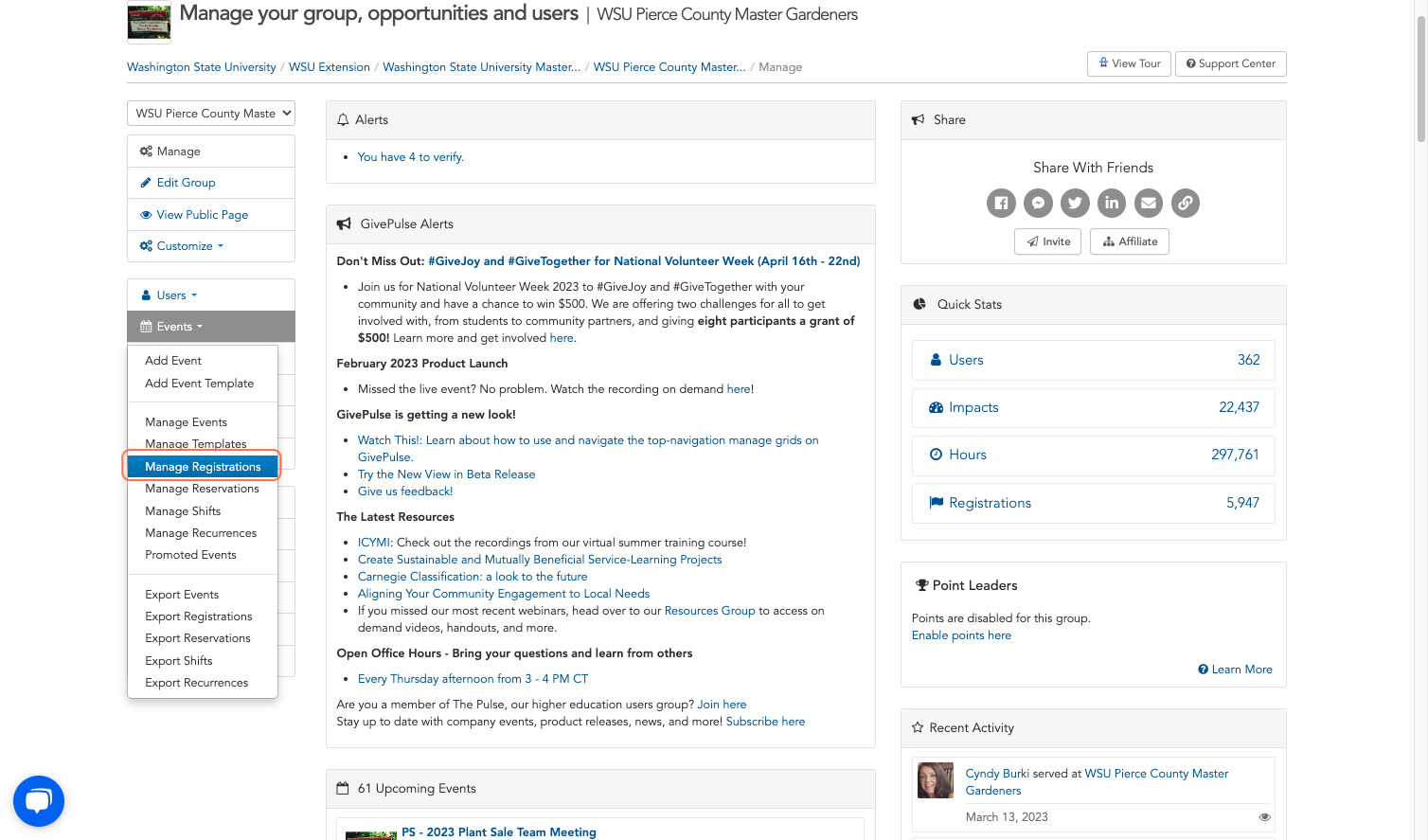Click Give us feedback! link
1428x840 pixels.
point(405,491)
